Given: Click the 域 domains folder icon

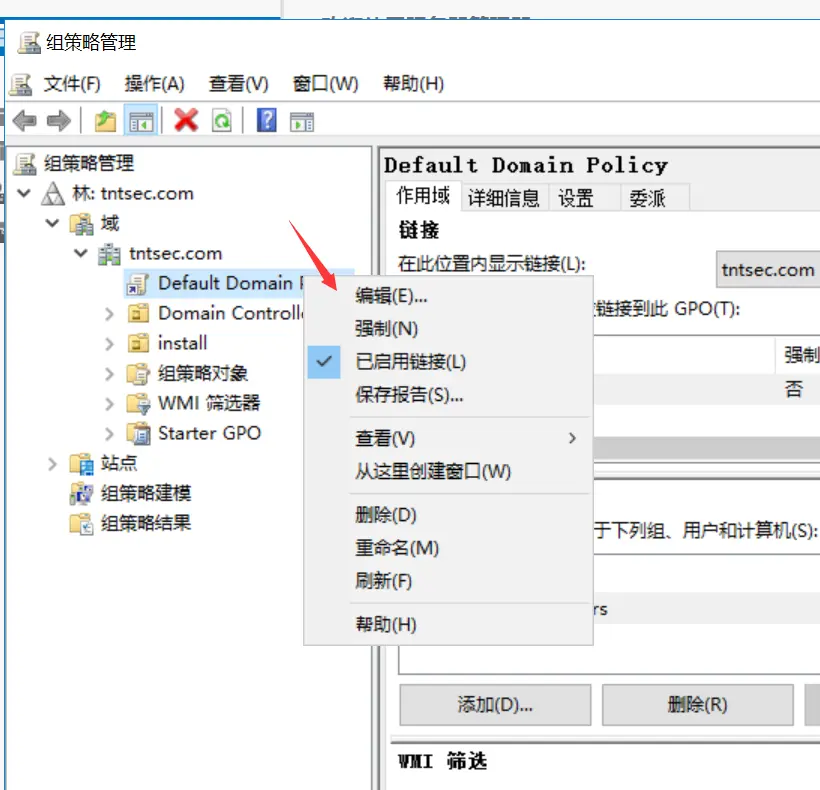Looking at the screenshot, I should coord(81,224).
